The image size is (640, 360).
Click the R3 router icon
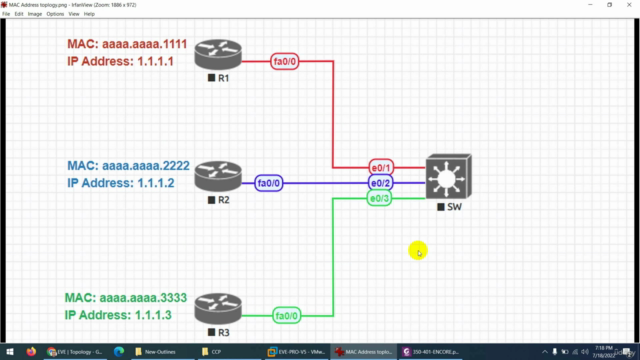pyautogui.click(x=218, y=309)
